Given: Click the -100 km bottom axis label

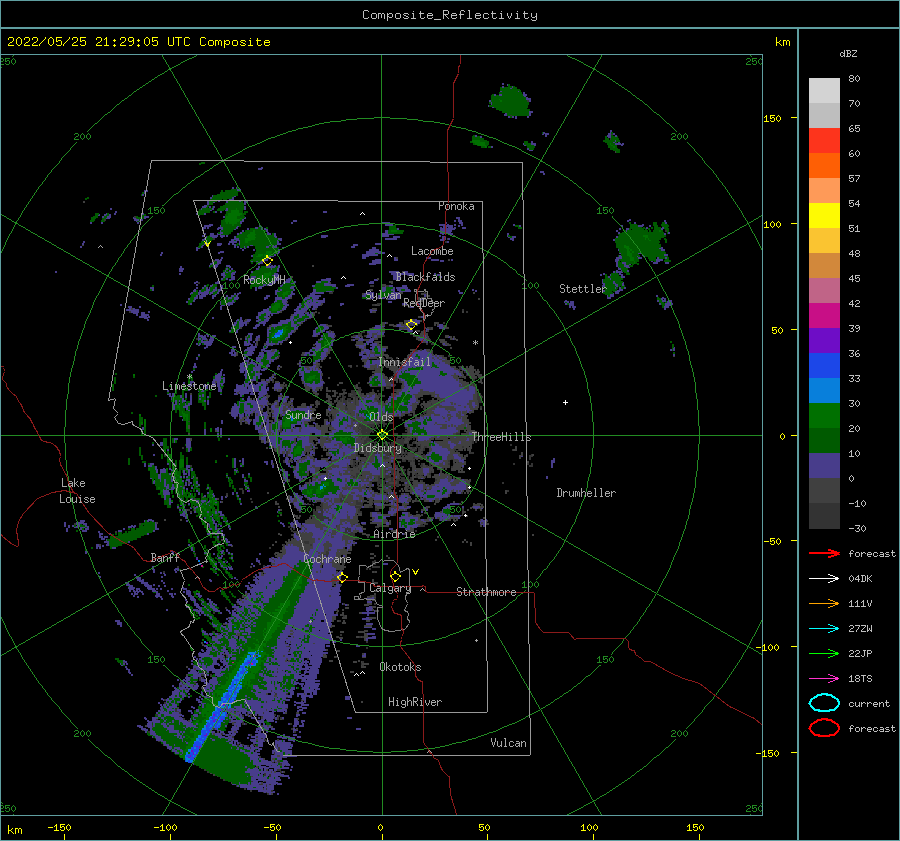Looking at the screenshot, I should [165, 827].
